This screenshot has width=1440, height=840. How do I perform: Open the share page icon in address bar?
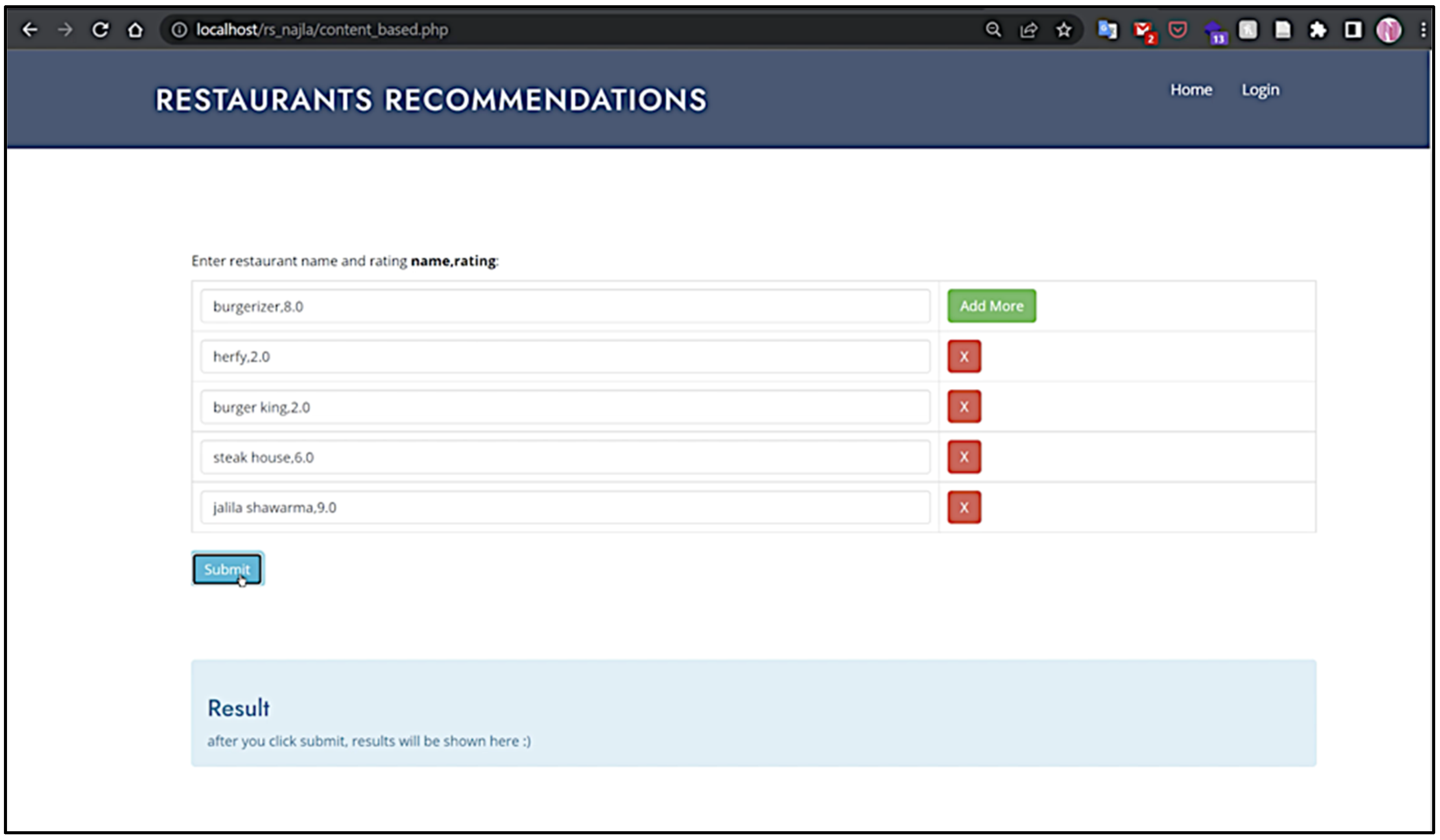1029,30
